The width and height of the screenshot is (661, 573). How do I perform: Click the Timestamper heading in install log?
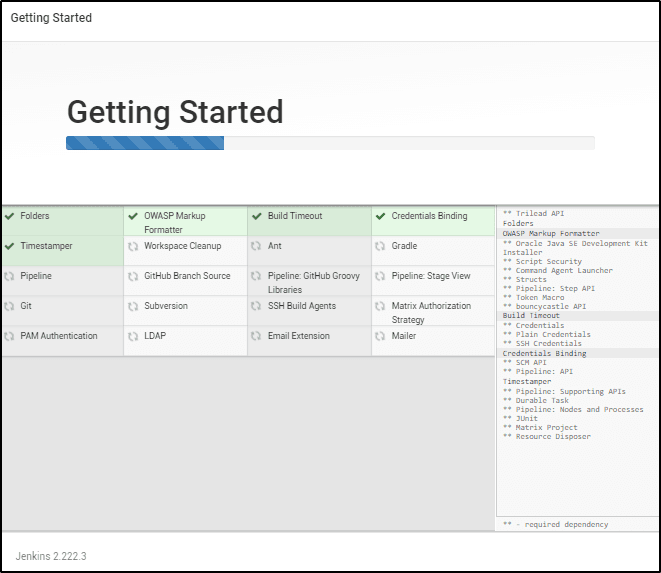point(525,381)
